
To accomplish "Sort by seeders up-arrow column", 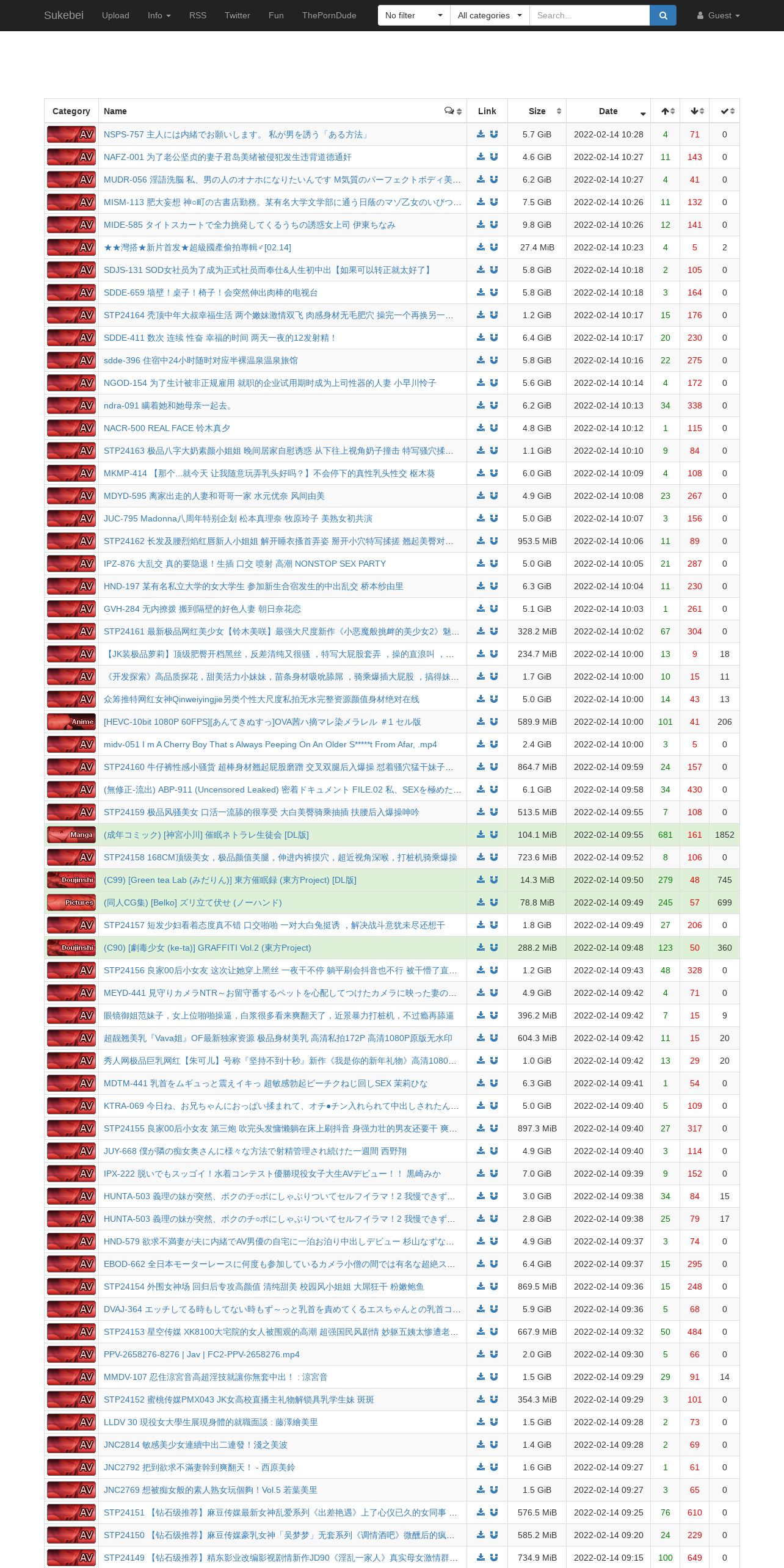I will (x=666, y=111).
